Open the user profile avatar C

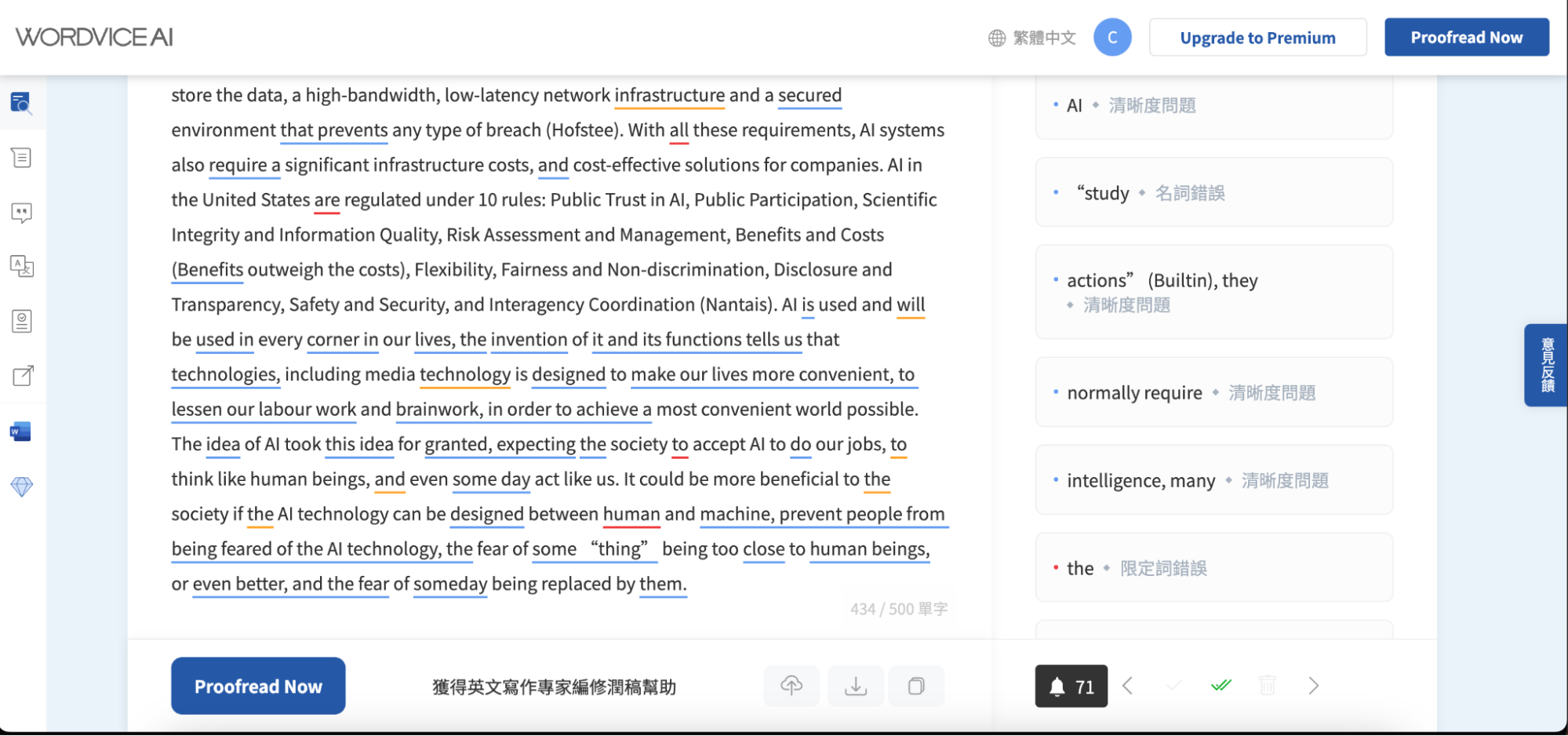[x=1113, y=37]
